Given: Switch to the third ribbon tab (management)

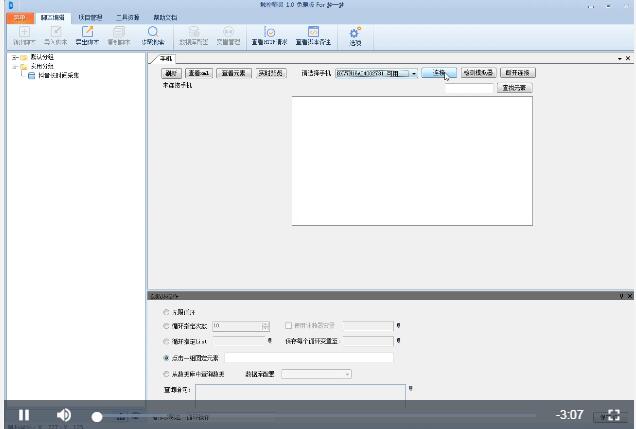Looking at the screenshot, I should pos(90,17).
